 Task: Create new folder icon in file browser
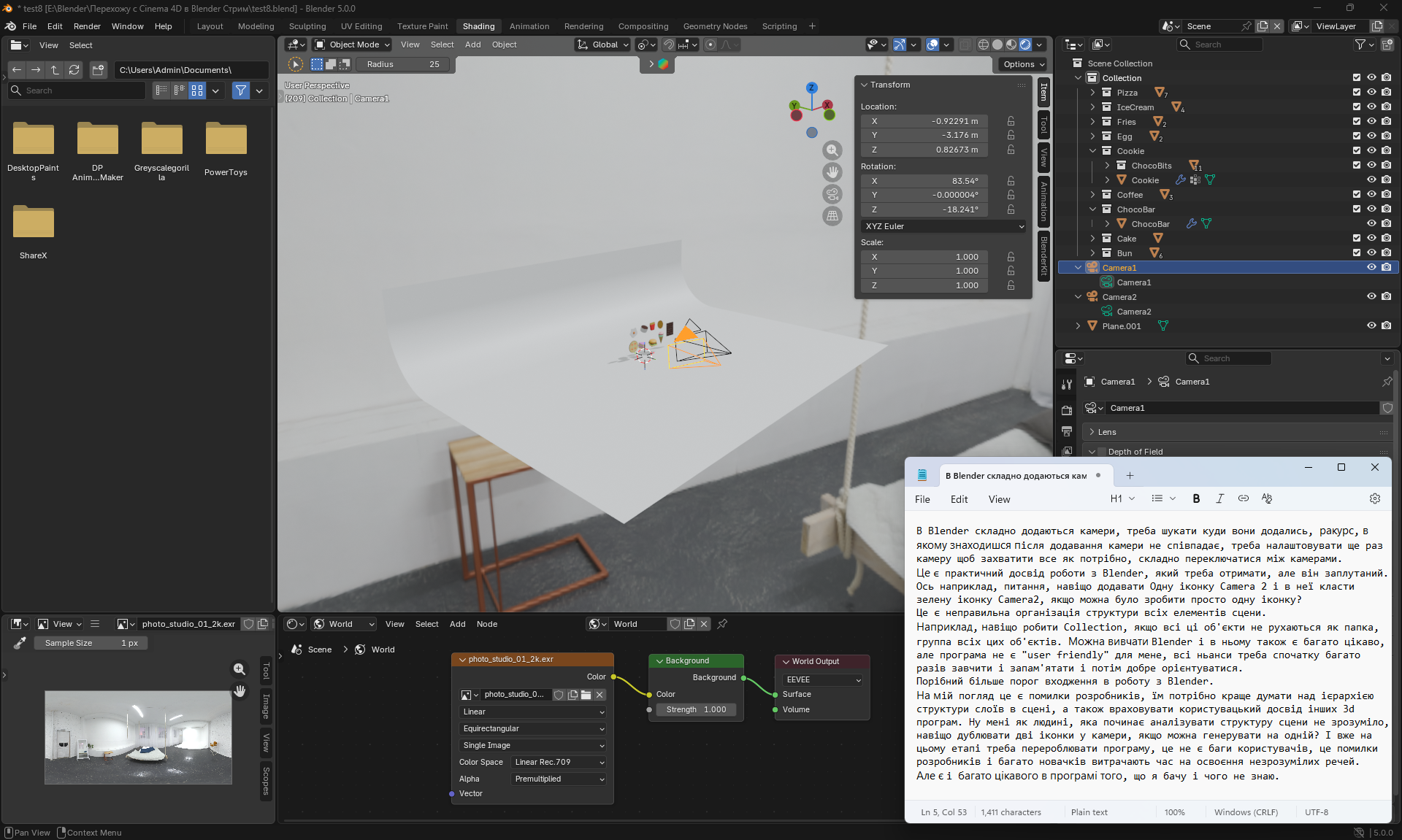98,70
